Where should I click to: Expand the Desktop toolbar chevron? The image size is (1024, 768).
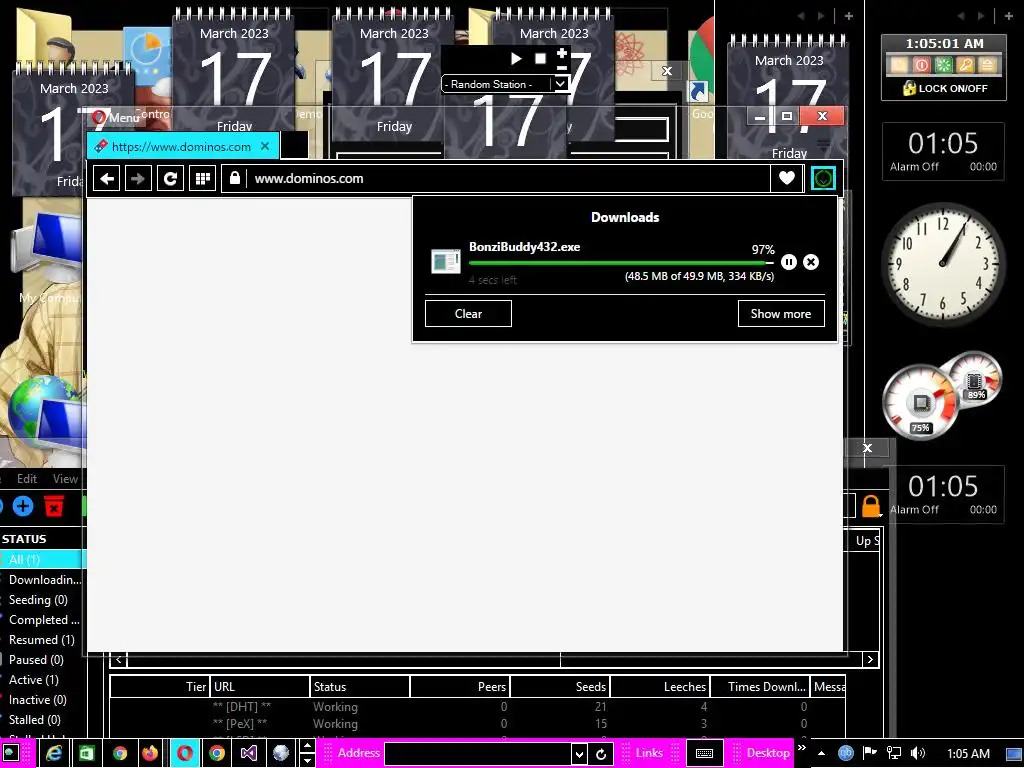(802, 748)
